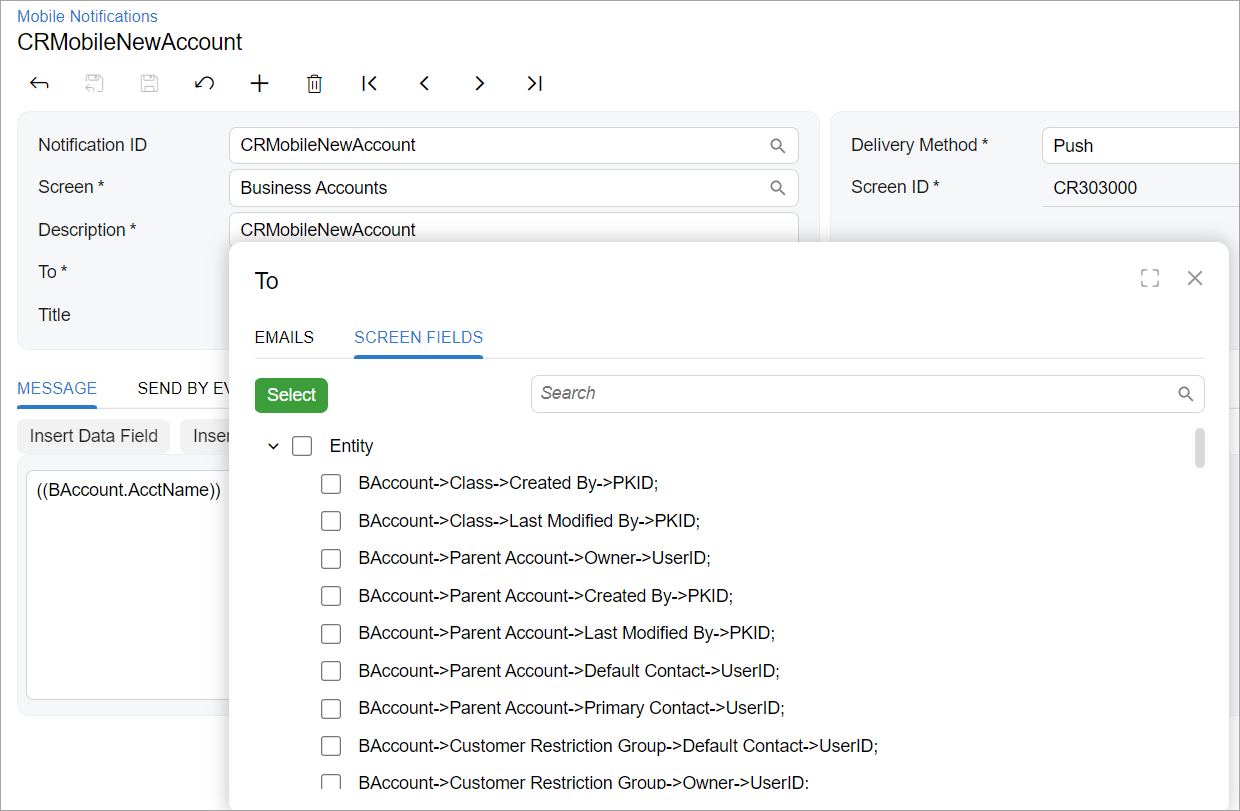
Task: Maximize the To dialog with fullscreen icon
Action: tap(1150, 279)
